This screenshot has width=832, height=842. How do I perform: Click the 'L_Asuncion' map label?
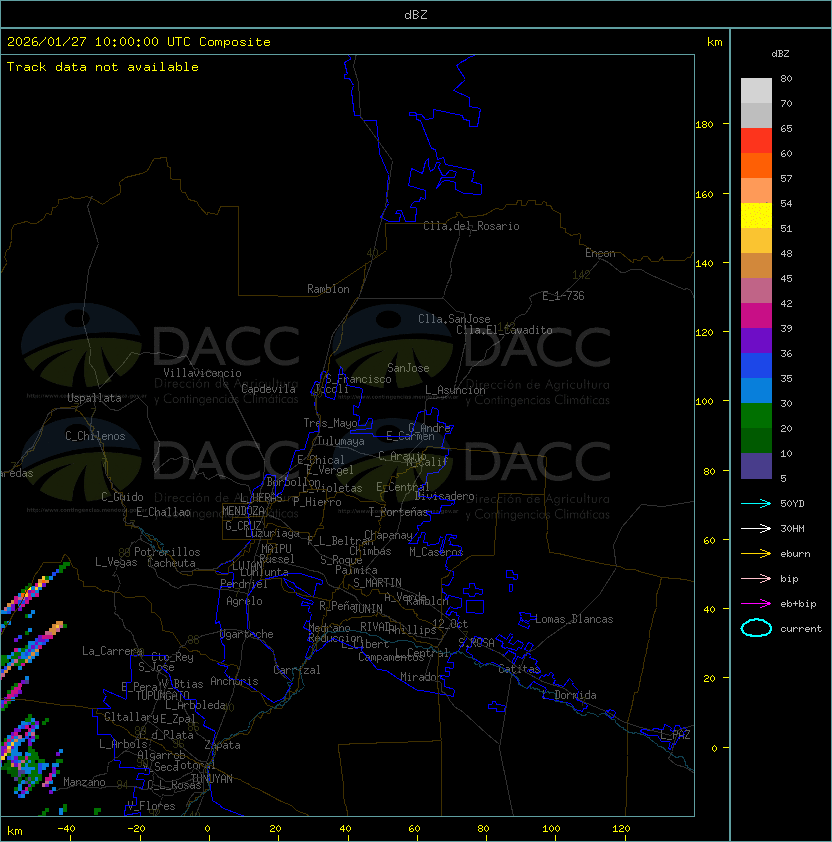coord(455,390)
